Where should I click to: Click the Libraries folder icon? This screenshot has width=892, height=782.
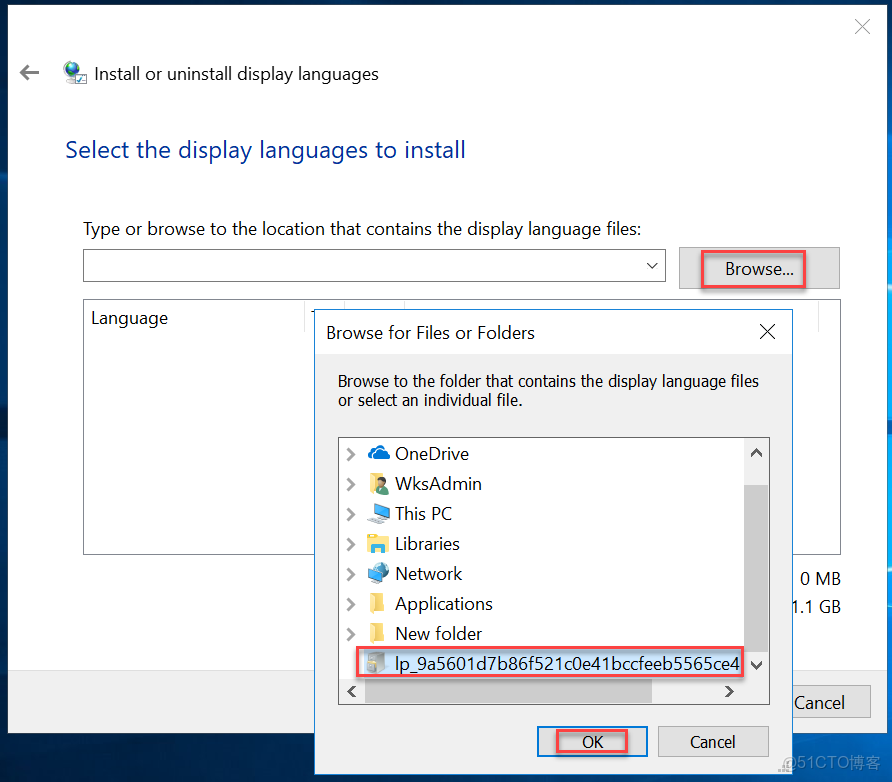(x=378, y=544)
